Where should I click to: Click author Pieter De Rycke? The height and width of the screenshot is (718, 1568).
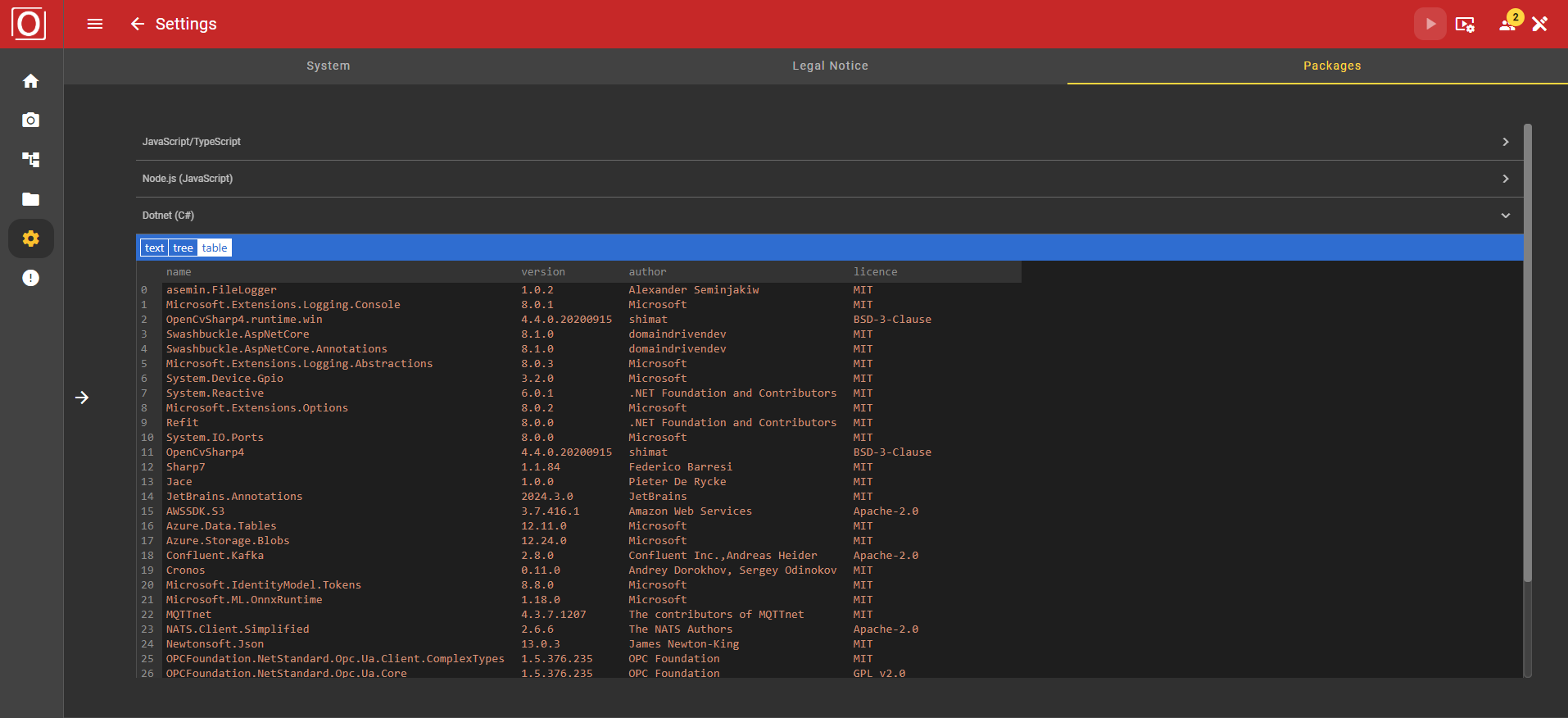[x=678, y=482]
